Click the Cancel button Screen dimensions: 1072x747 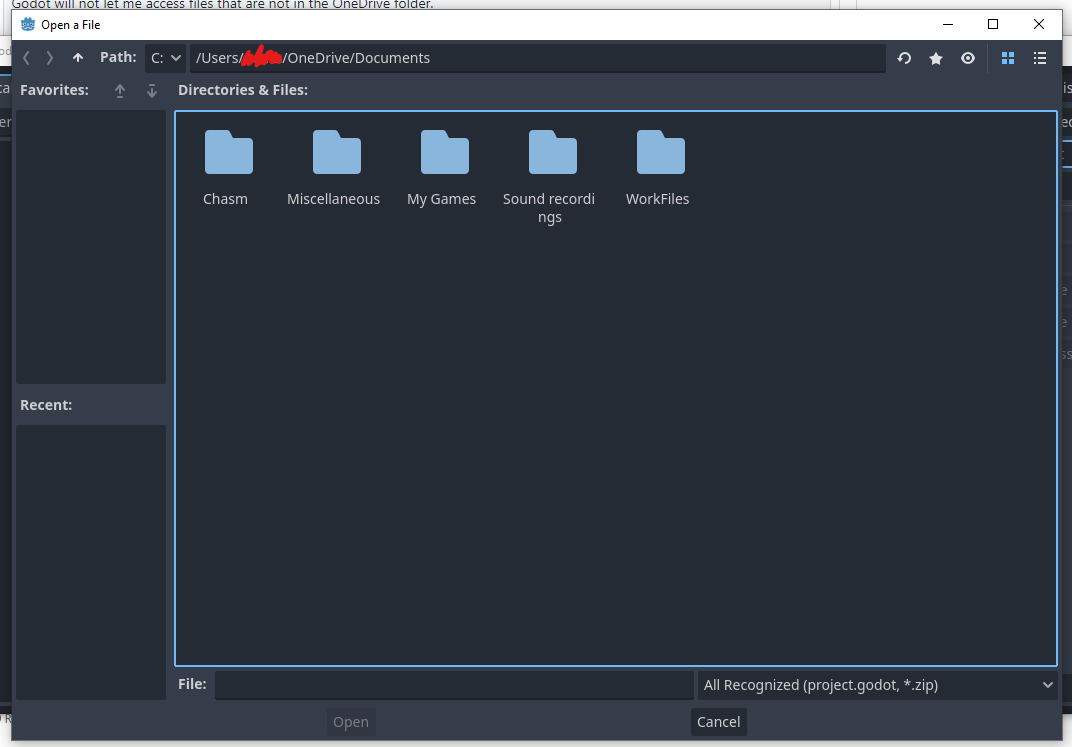pyautogui.click(x=718, y=721)
